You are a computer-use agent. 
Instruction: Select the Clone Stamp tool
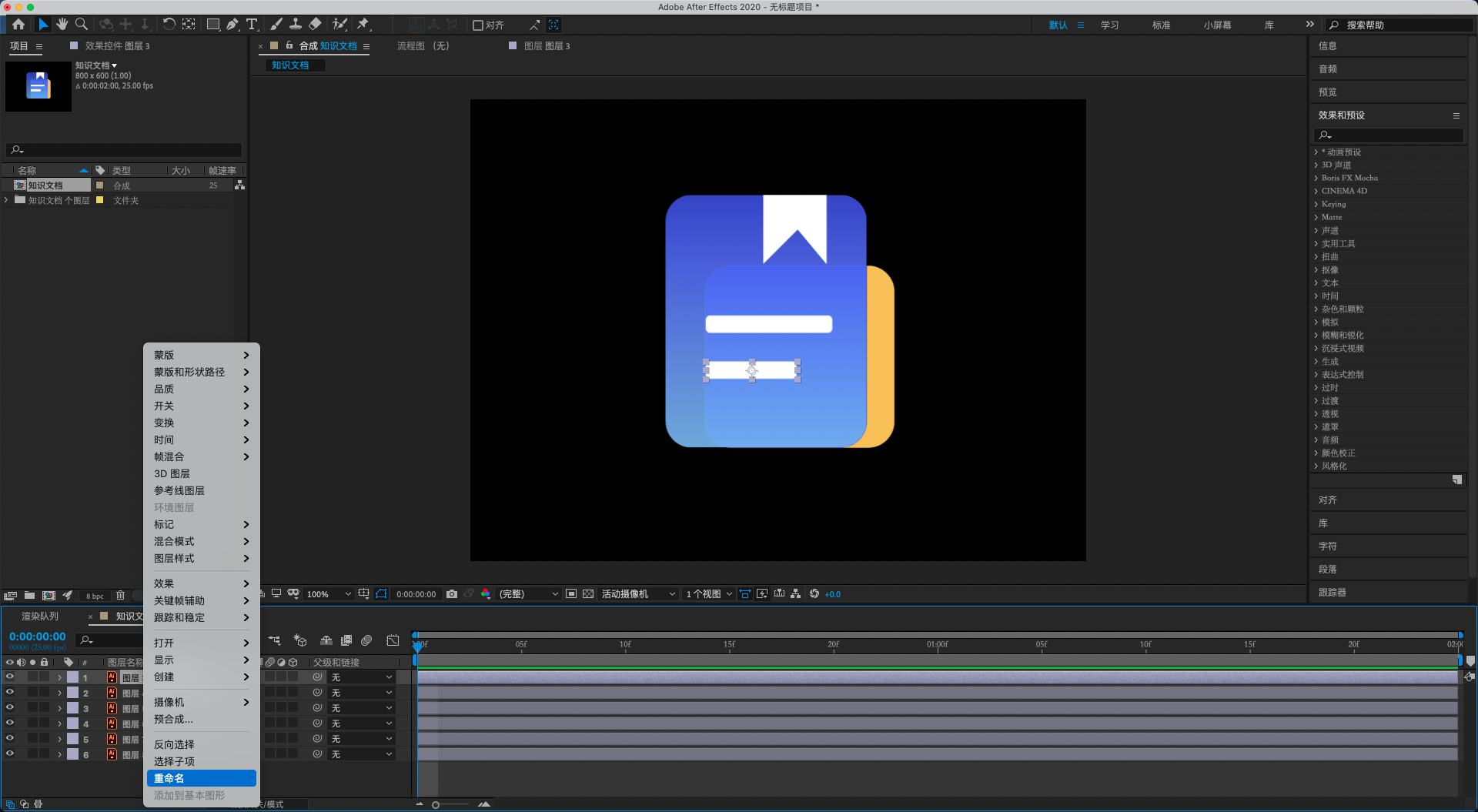[296, 25]
